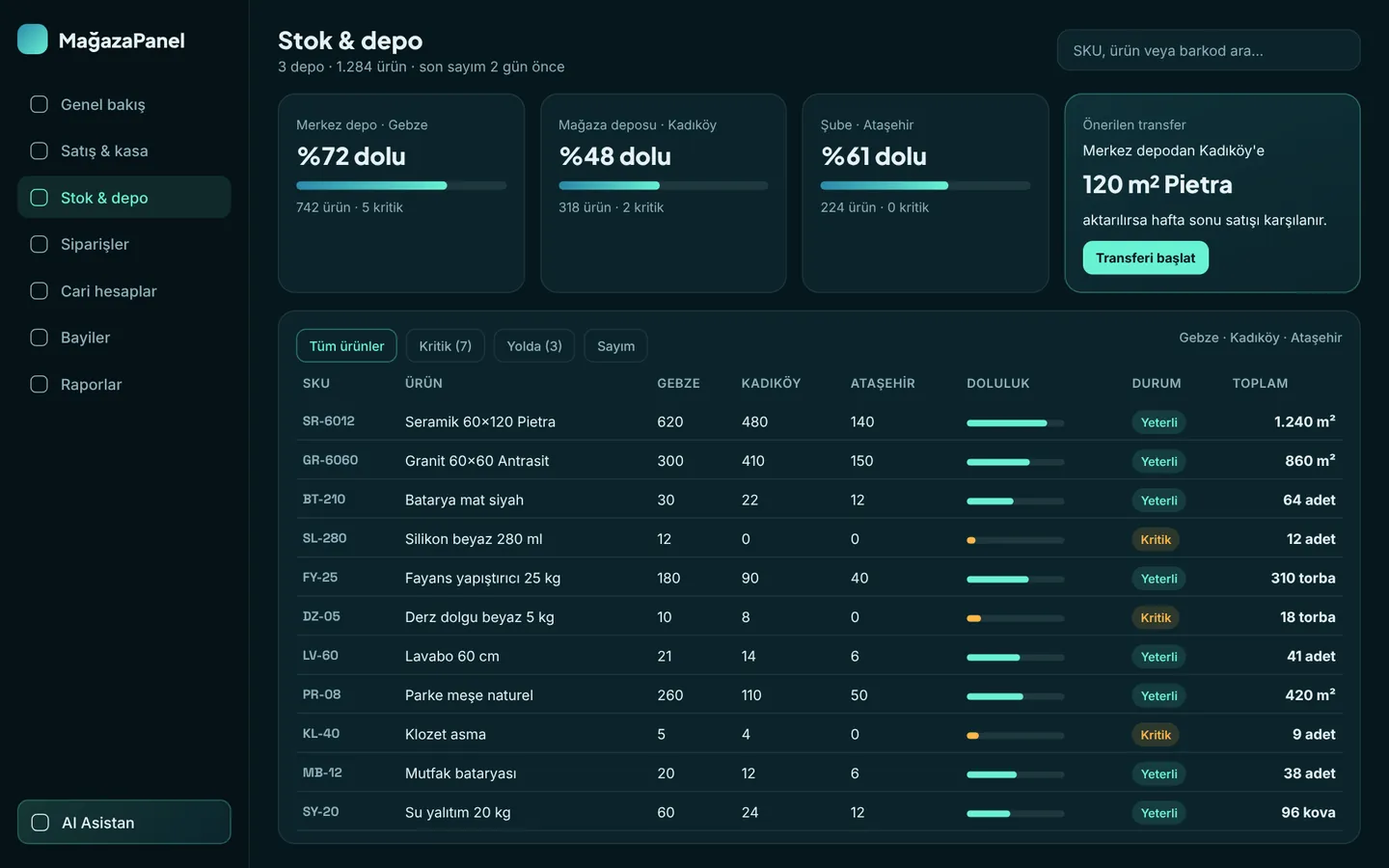Open the Yolda (3) tab

[534, 346]
